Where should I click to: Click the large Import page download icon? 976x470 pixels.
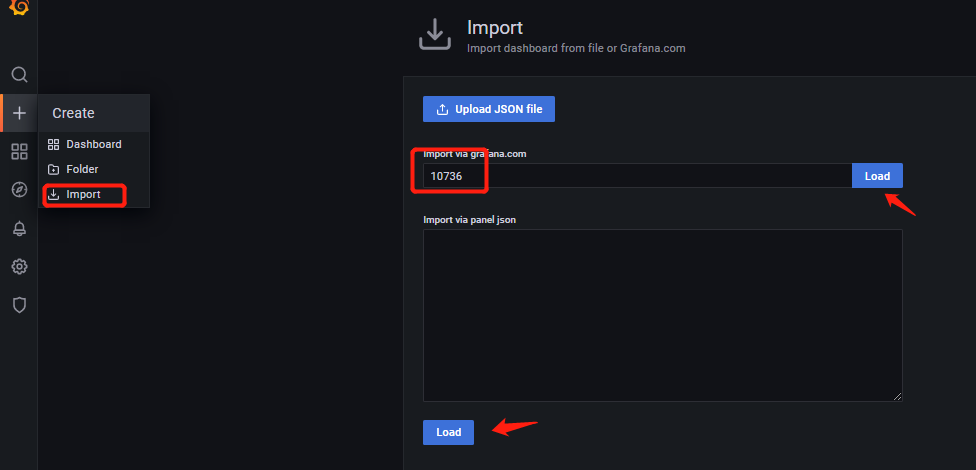(434, 34)
